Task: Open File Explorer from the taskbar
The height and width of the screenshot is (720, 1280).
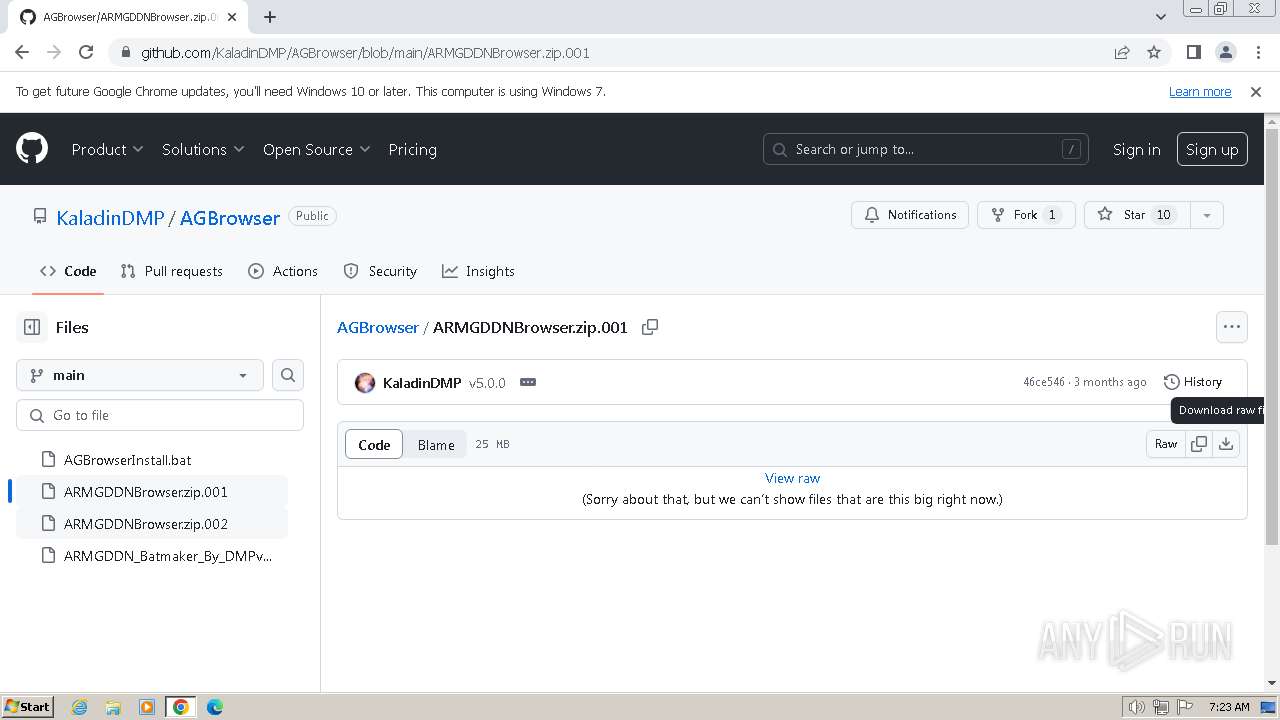Action: [113, 707]
